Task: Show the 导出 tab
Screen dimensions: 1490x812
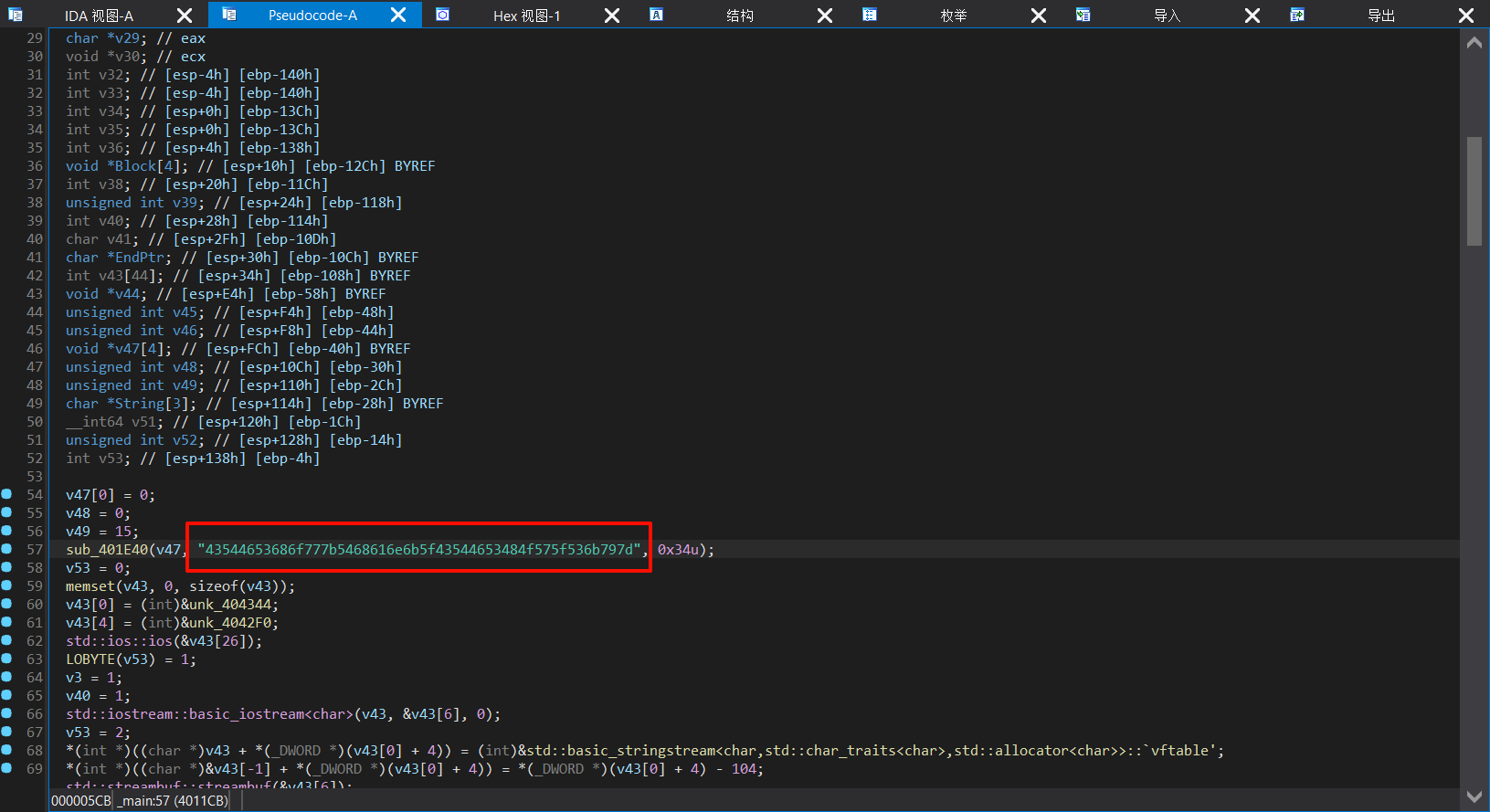Action: pos(1381,16)
